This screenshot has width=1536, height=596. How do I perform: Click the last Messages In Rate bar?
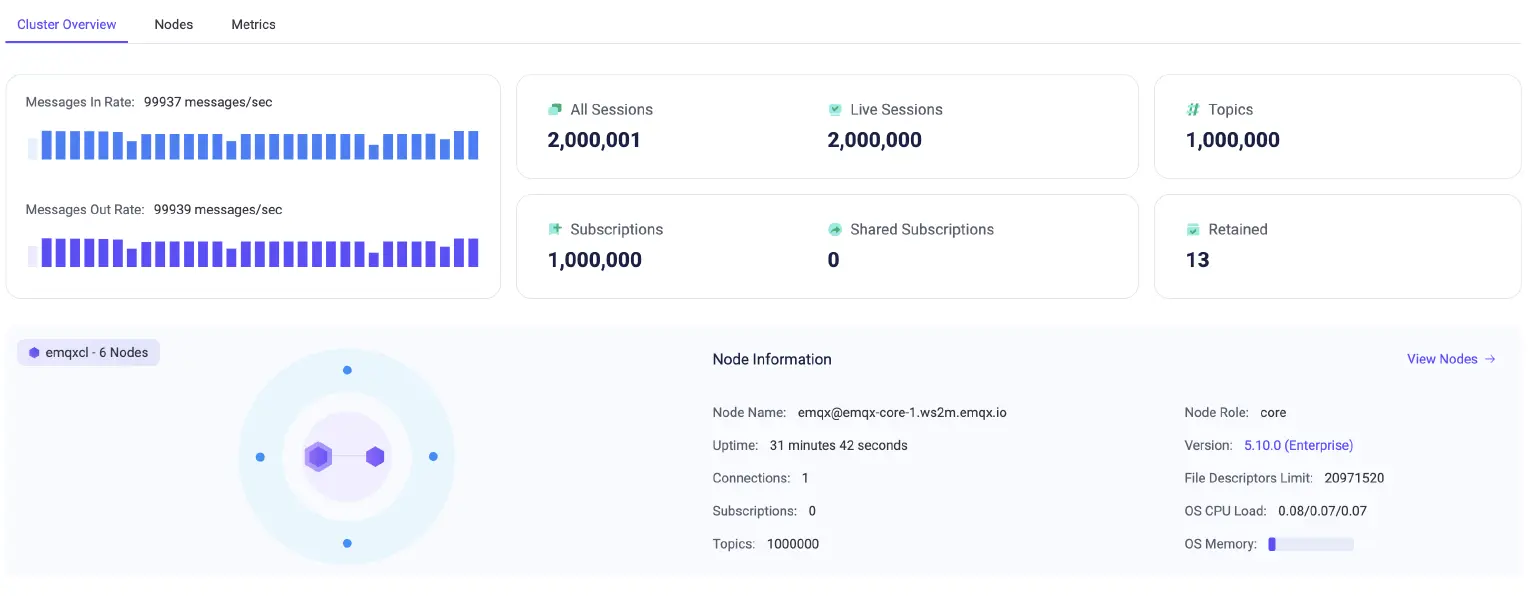click(473, 145)
